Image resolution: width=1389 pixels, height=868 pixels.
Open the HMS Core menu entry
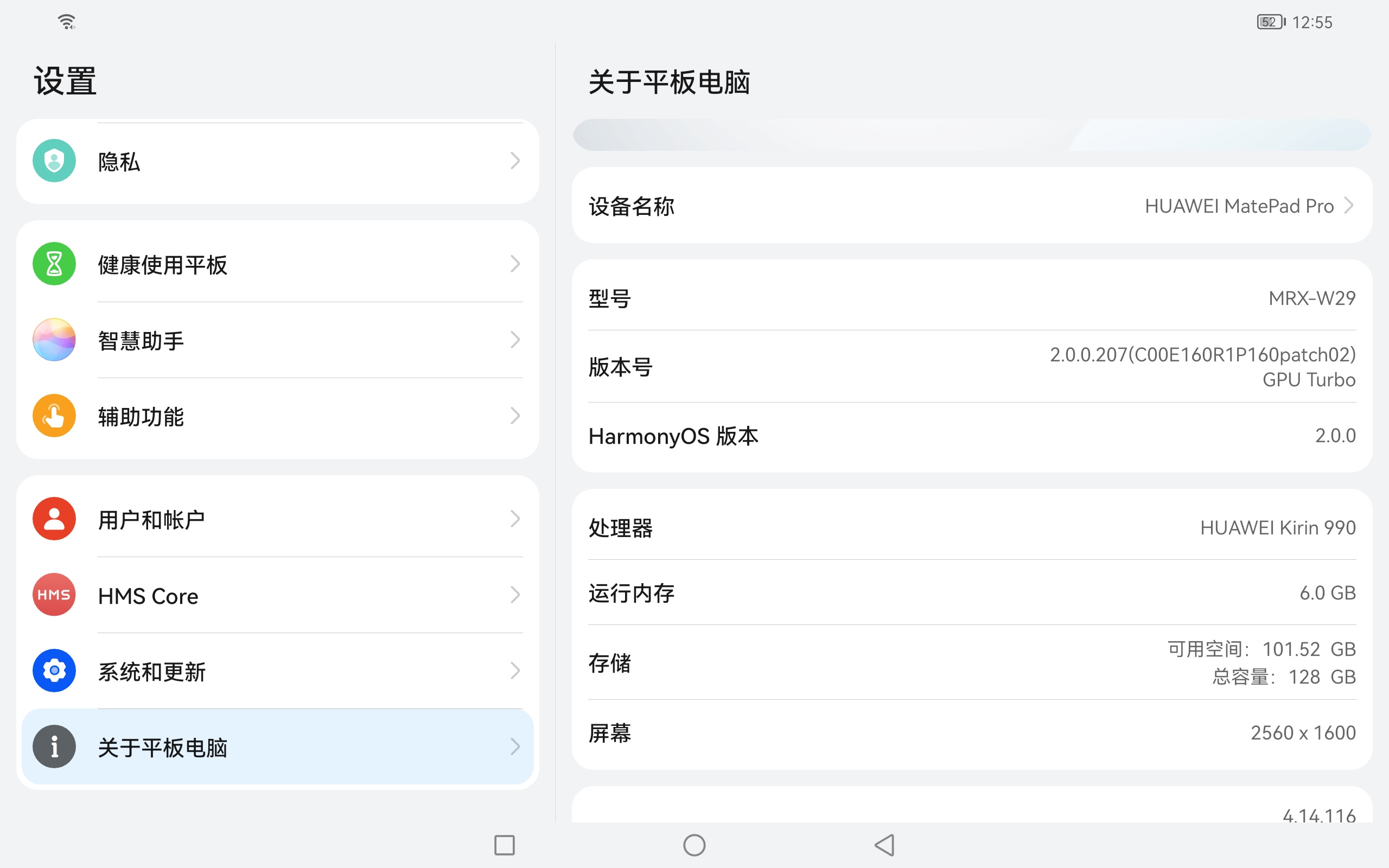pos(278,595)
